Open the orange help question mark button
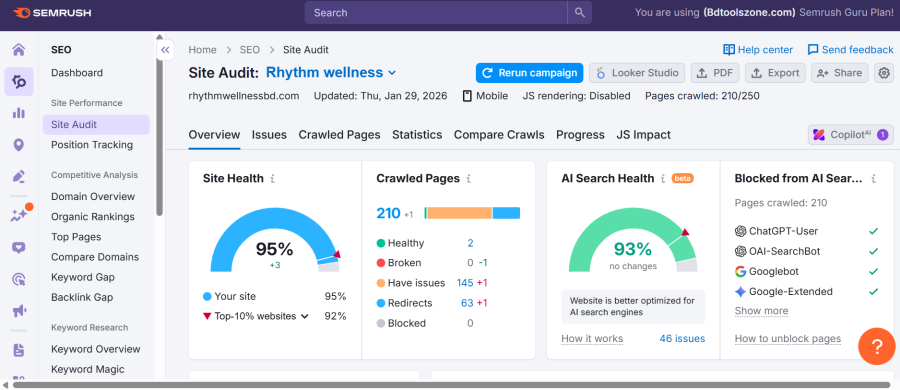900x390 pixels. click(876, 346)
